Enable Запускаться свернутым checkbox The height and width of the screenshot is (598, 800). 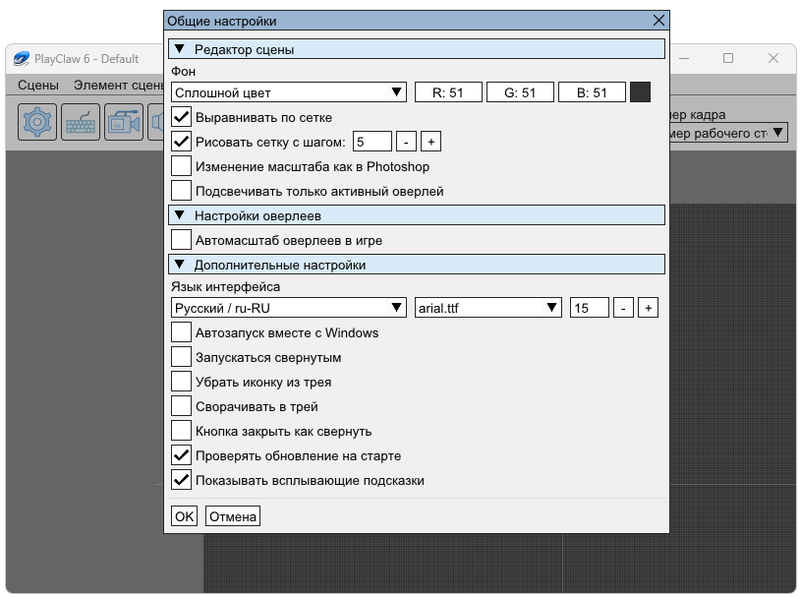pyautogui.click(x=181, y=357)
